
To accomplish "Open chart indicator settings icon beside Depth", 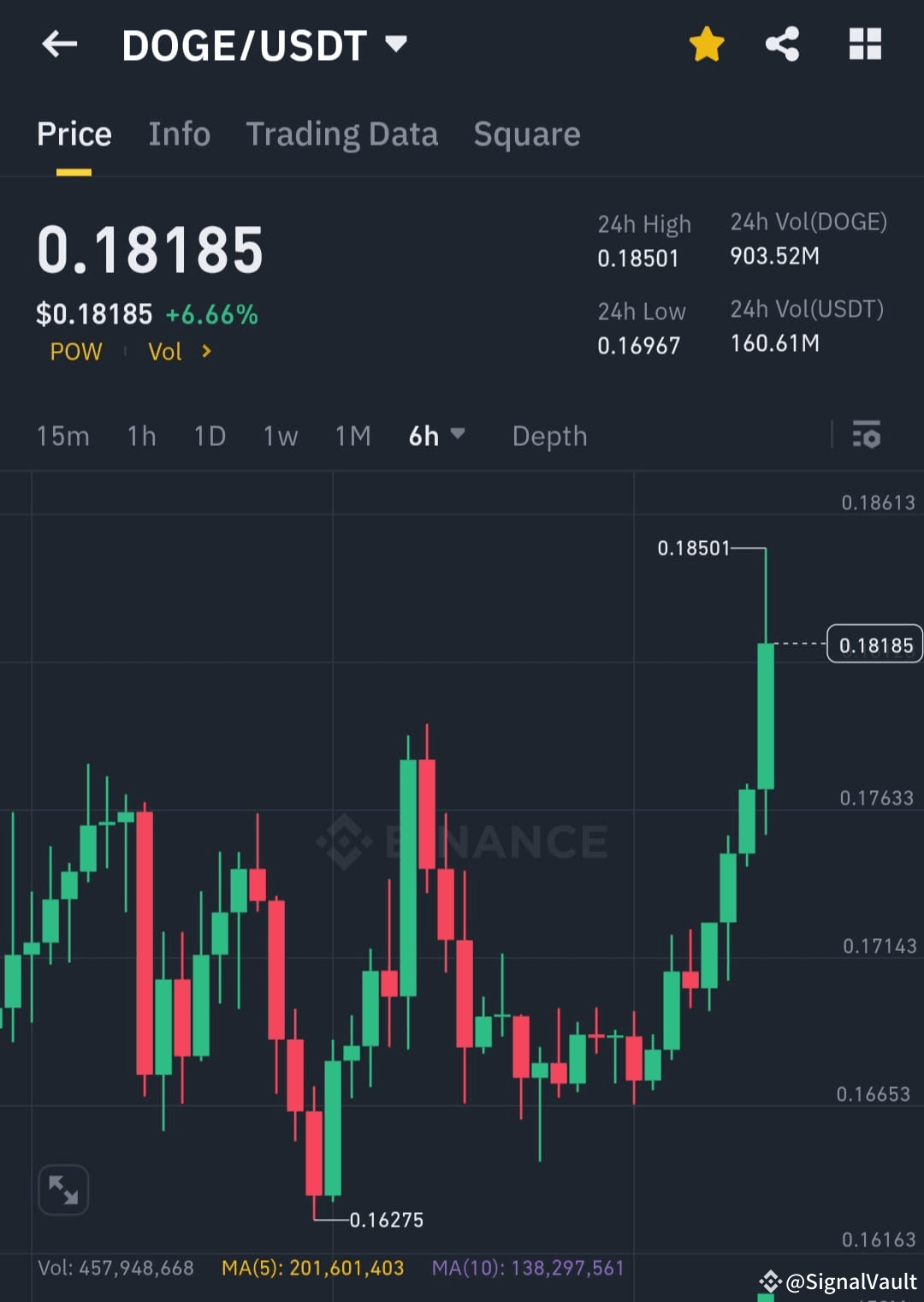I will [868, 436].
